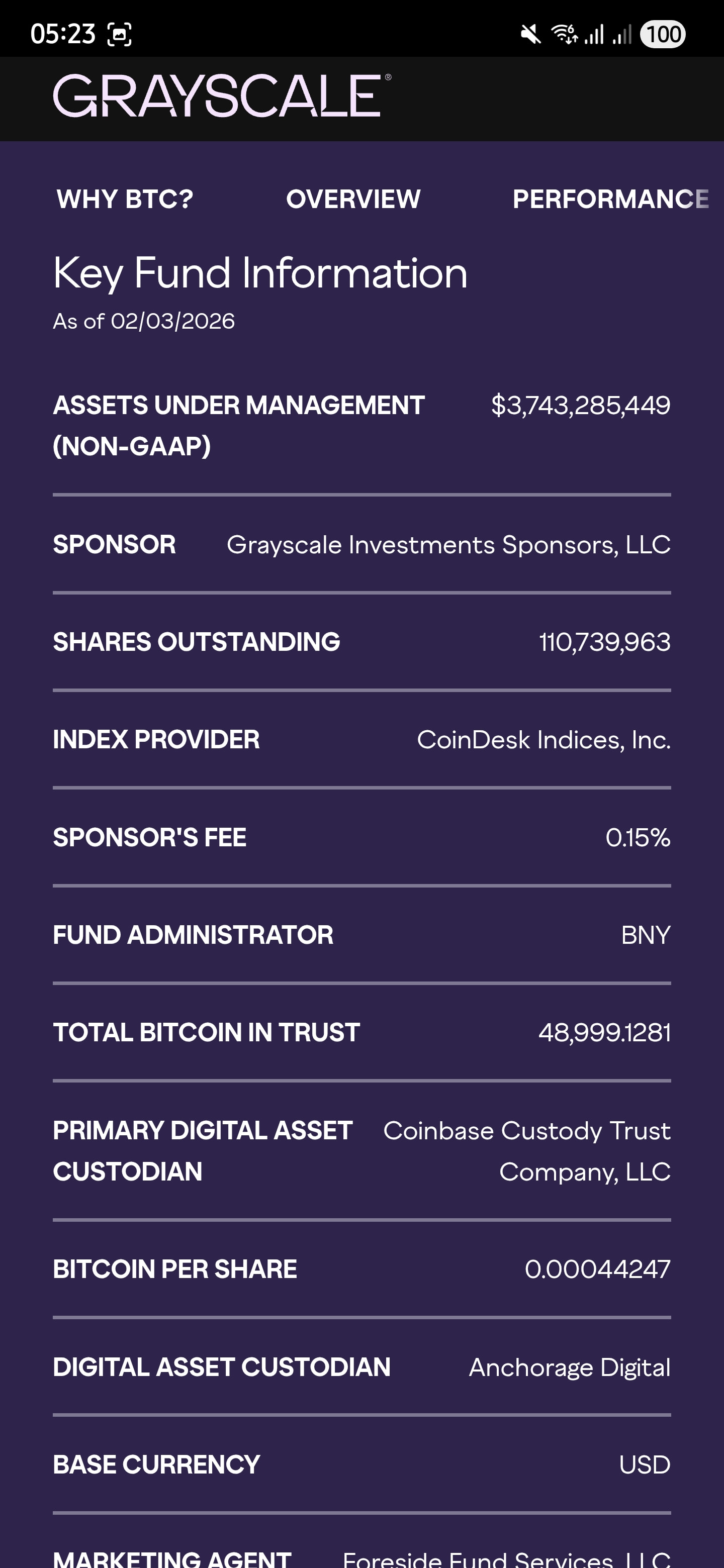Image resolution: width=724 pixels, height=1568 pixels.
Task: Tap the cellular signal bars icon
Action: pyautogui.click(x=594, y=34)
